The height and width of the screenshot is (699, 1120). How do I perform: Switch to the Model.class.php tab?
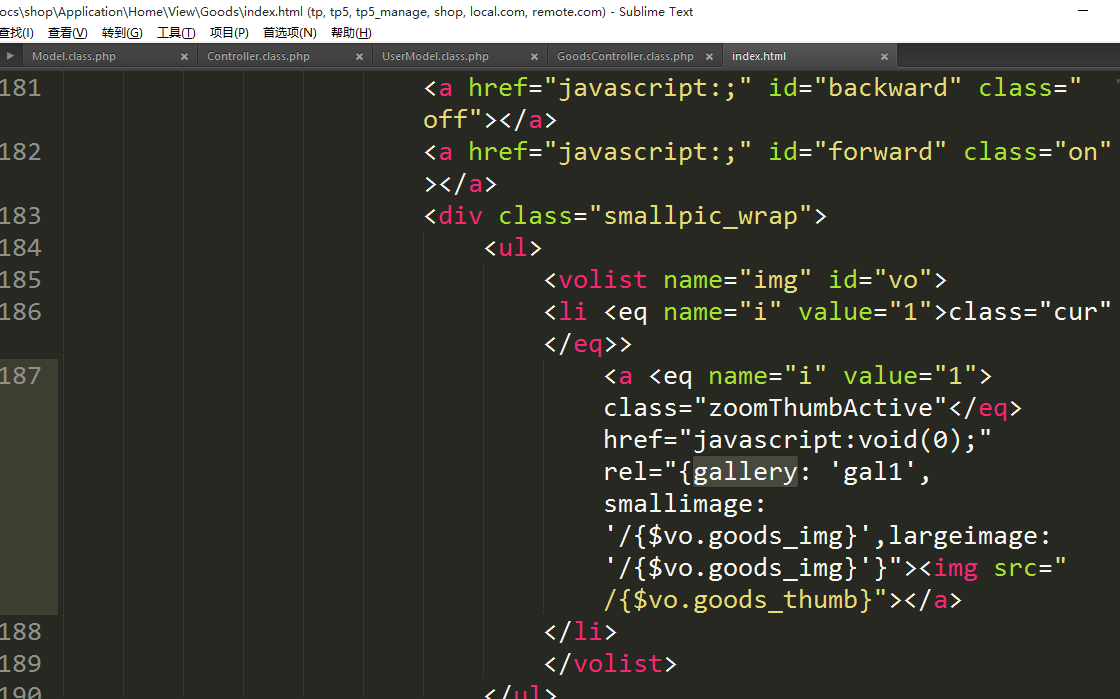point(74,57)
